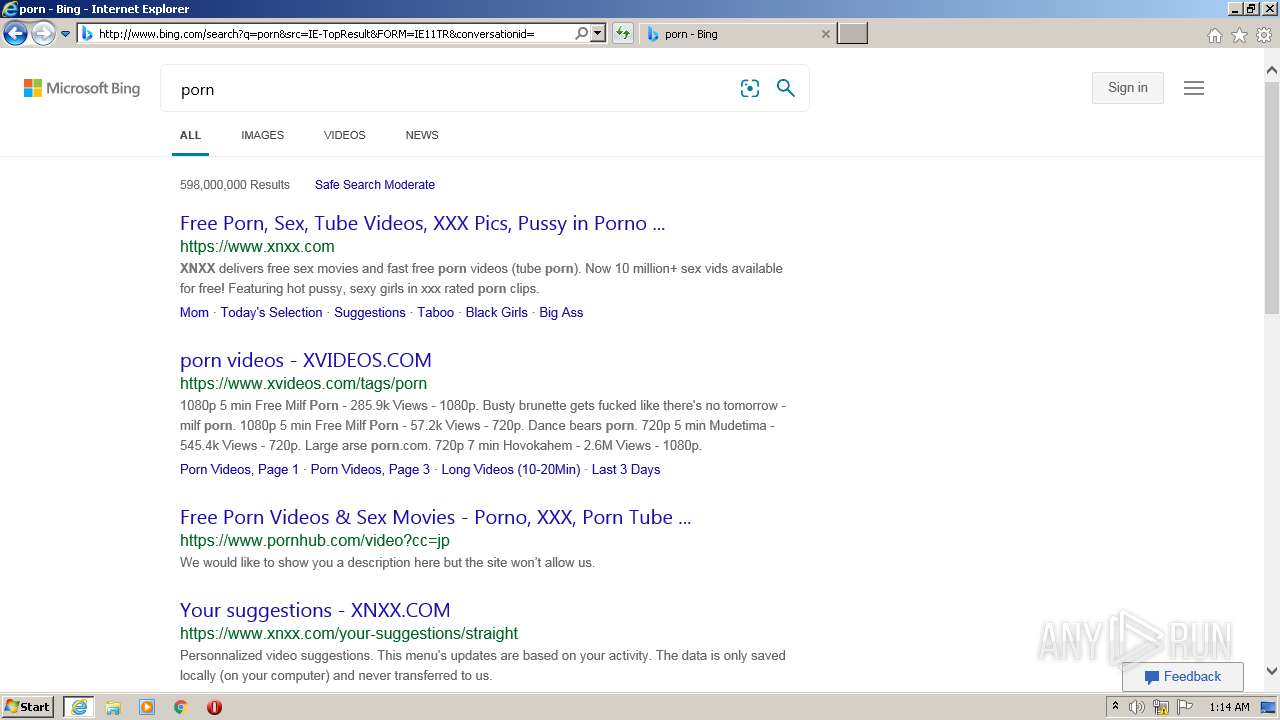The width and height of the screenshot is (1280, 720).
Task: Switch to the NEWS tab
Action: click(422, 135)
